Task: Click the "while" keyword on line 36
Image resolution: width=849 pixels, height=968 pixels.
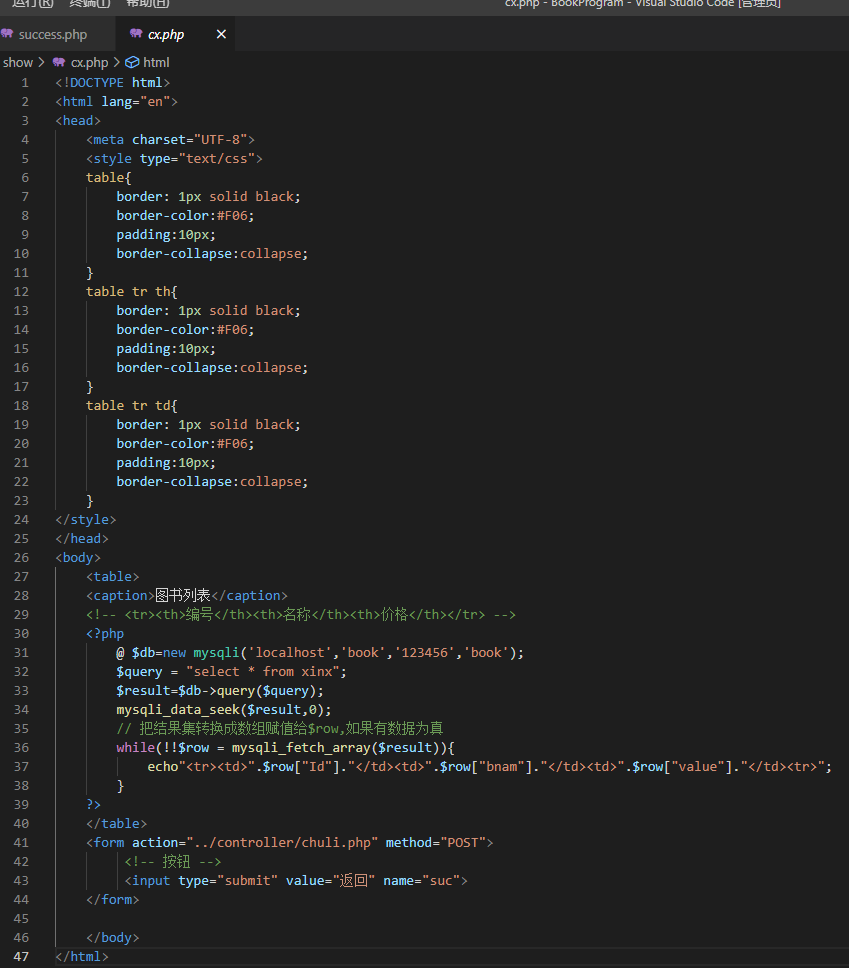Action: pos(136,748)
